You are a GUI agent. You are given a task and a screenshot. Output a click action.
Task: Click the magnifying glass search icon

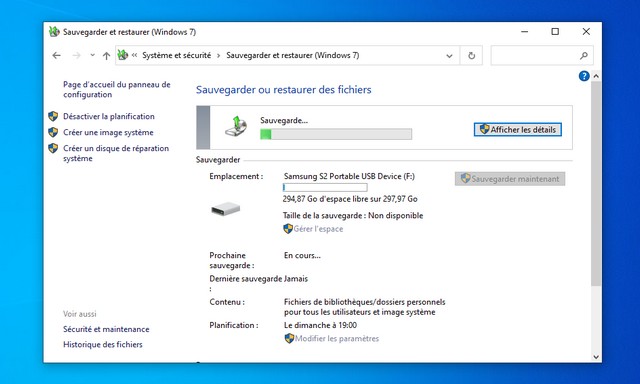point(584,55)
